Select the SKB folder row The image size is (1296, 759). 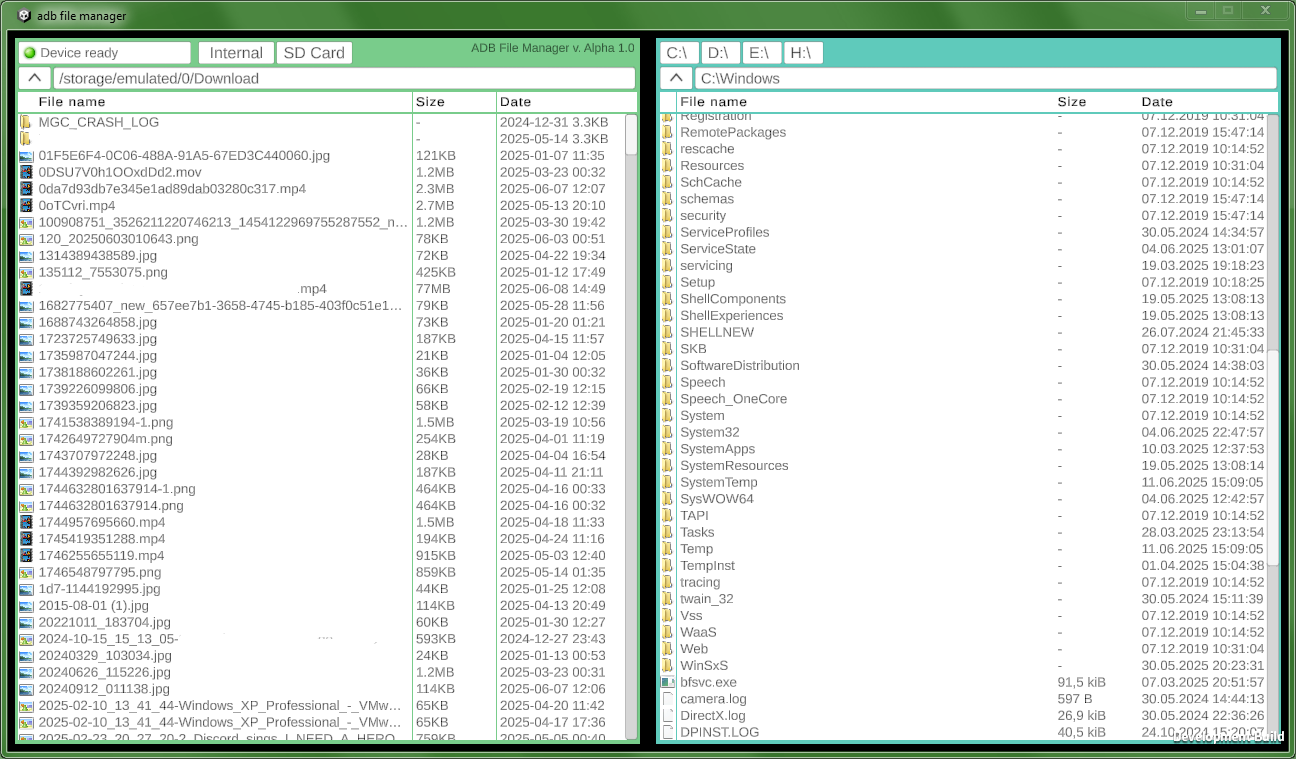pyautogui.click(x=964, y=349)
